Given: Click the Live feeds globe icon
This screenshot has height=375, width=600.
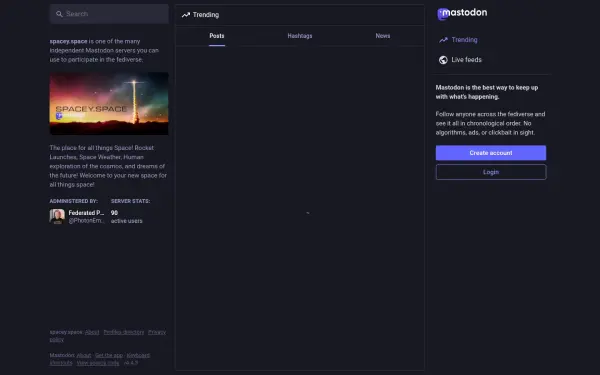Looking at the screenshot, I should [x=443, y=60].
